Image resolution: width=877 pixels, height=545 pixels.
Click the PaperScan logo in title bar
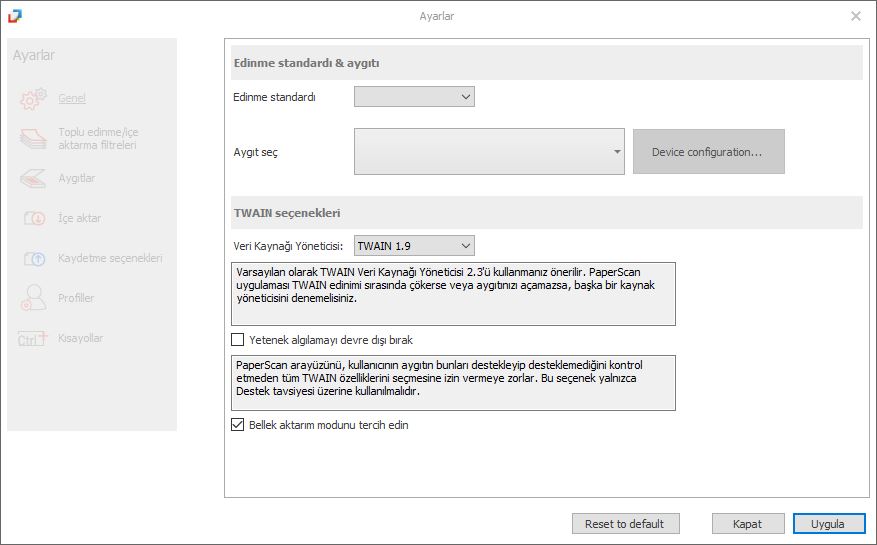tap(15, 16)
